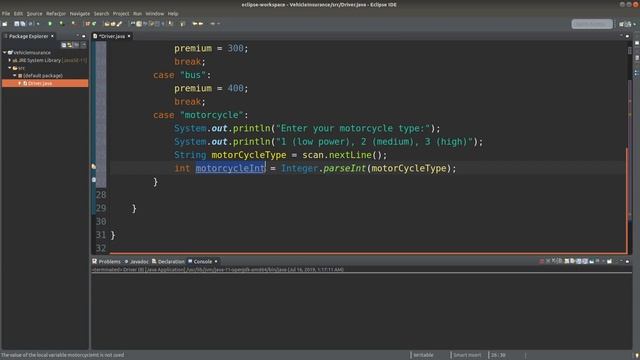Click the Terminate icon in Console toolbar
Viewport: 640px width, 360px height.
542,261
